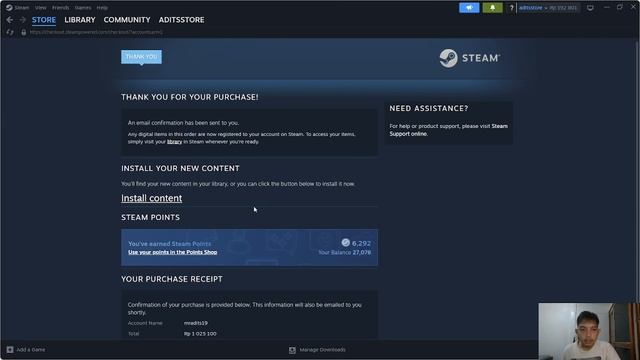Switch to the COMMUNITY tab
The width and height of the screenshot is (640, 360).
click(x=127, y=20)
